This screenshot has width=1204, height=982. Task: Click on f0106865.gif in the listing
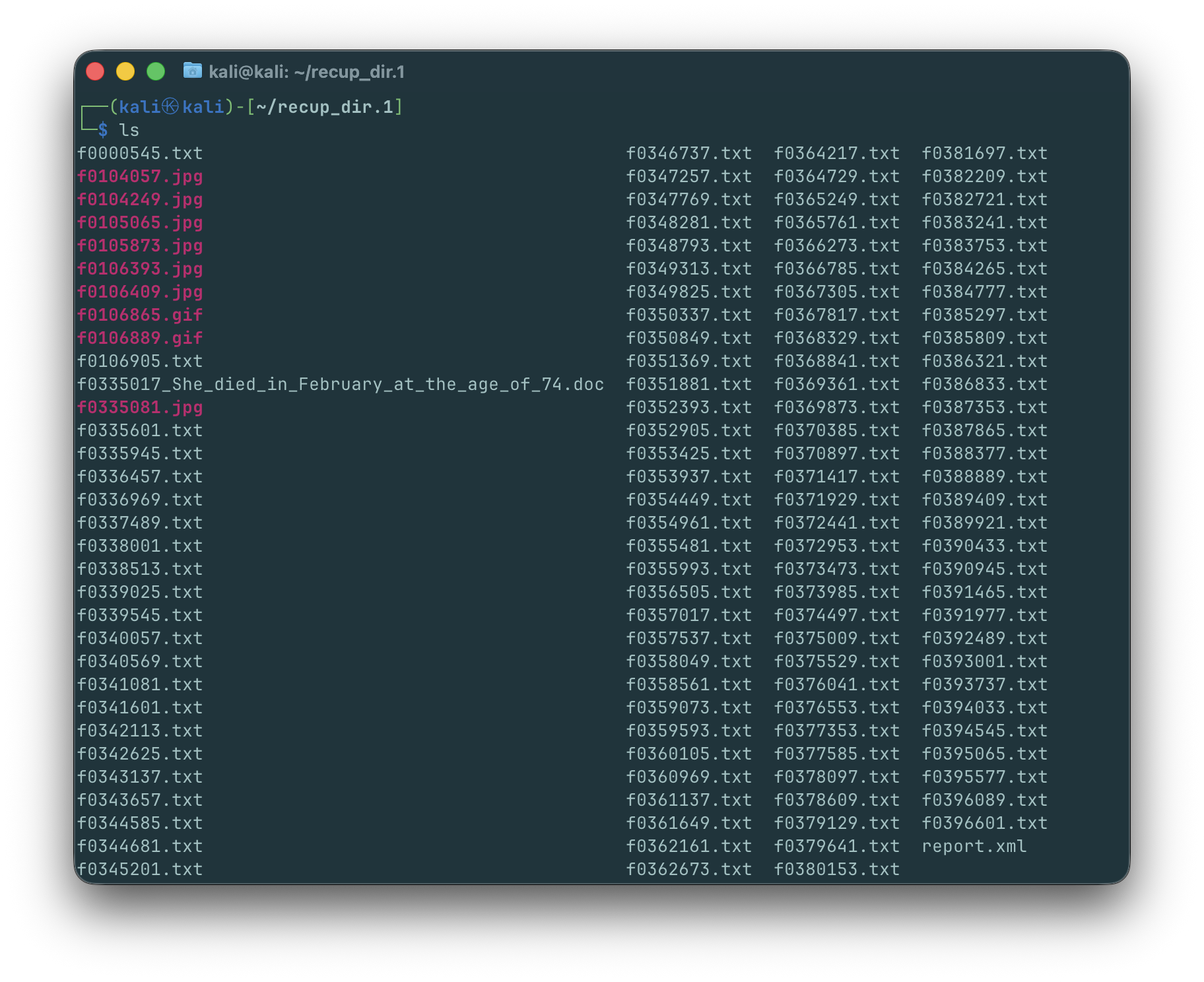tap(140, 315)
